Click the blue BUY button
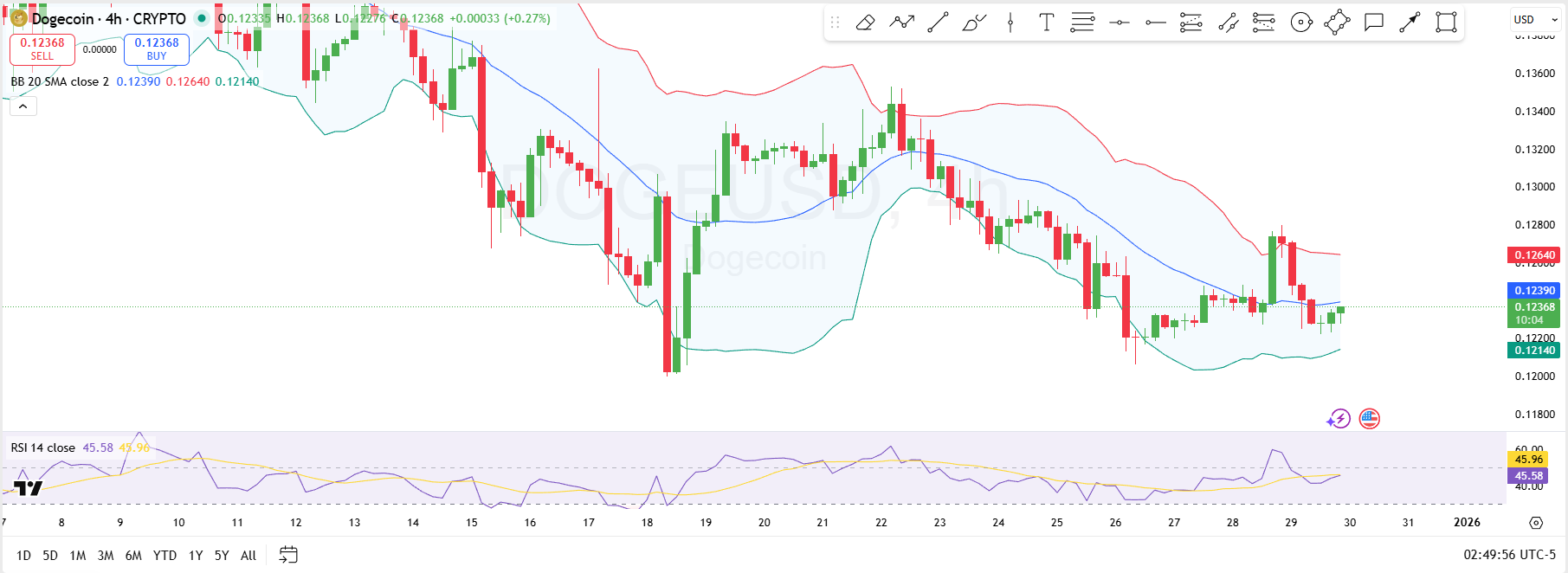Image resolution: width=1568 pixels, height=573 pixels. (x=157, y=49)
